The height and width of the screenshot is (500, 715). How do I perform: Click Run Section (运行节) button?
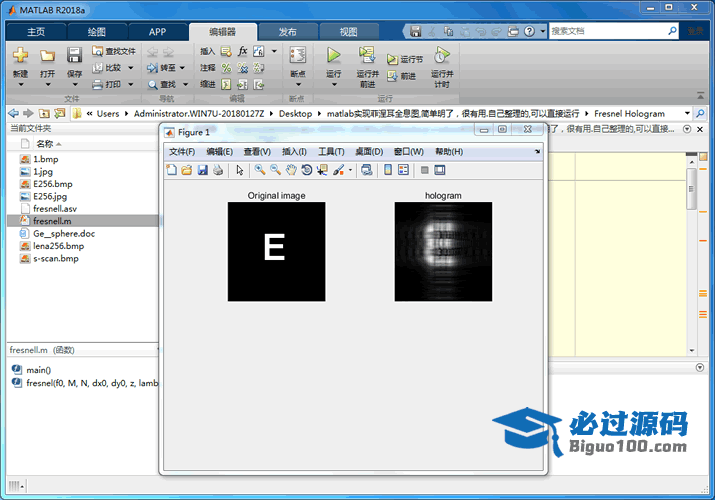click(406, 60)
